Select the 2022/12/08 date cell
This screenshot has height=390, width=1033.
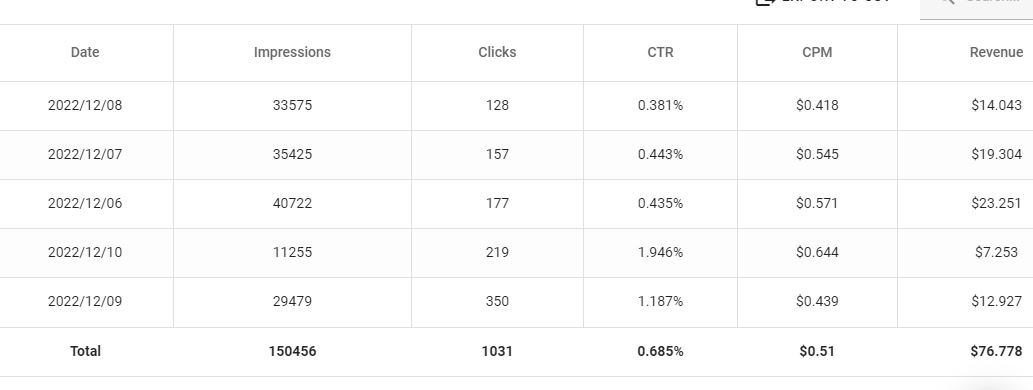coord(85,105)
